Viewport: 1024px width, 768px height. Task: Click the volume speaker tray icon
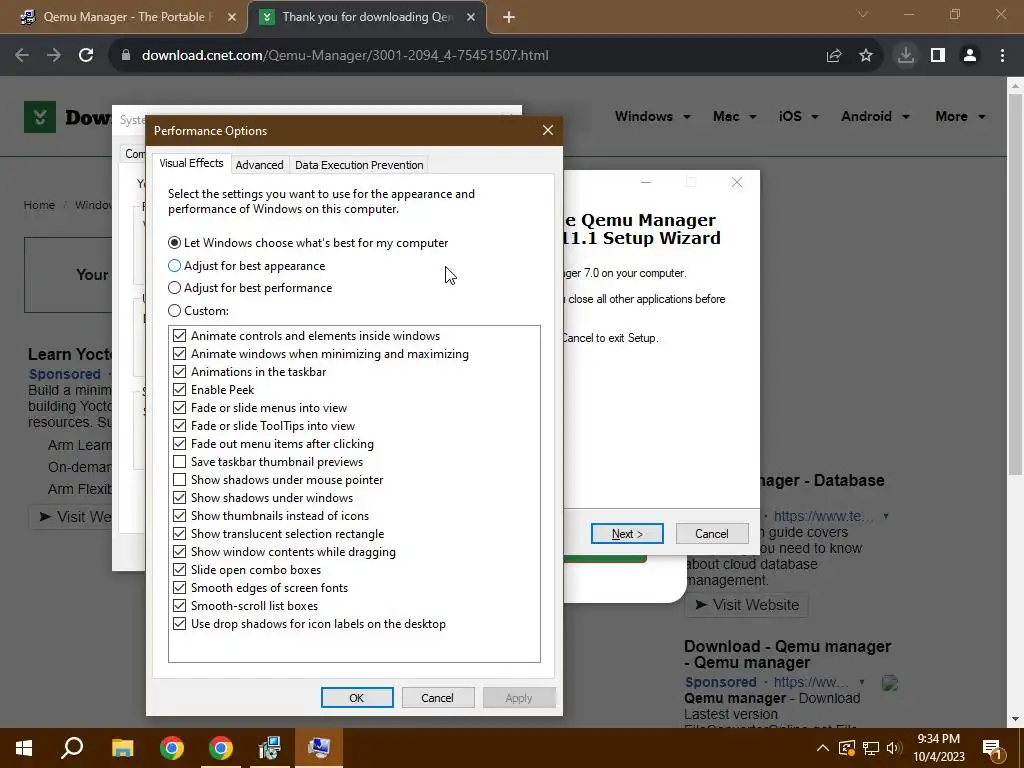tap(894, 748)
